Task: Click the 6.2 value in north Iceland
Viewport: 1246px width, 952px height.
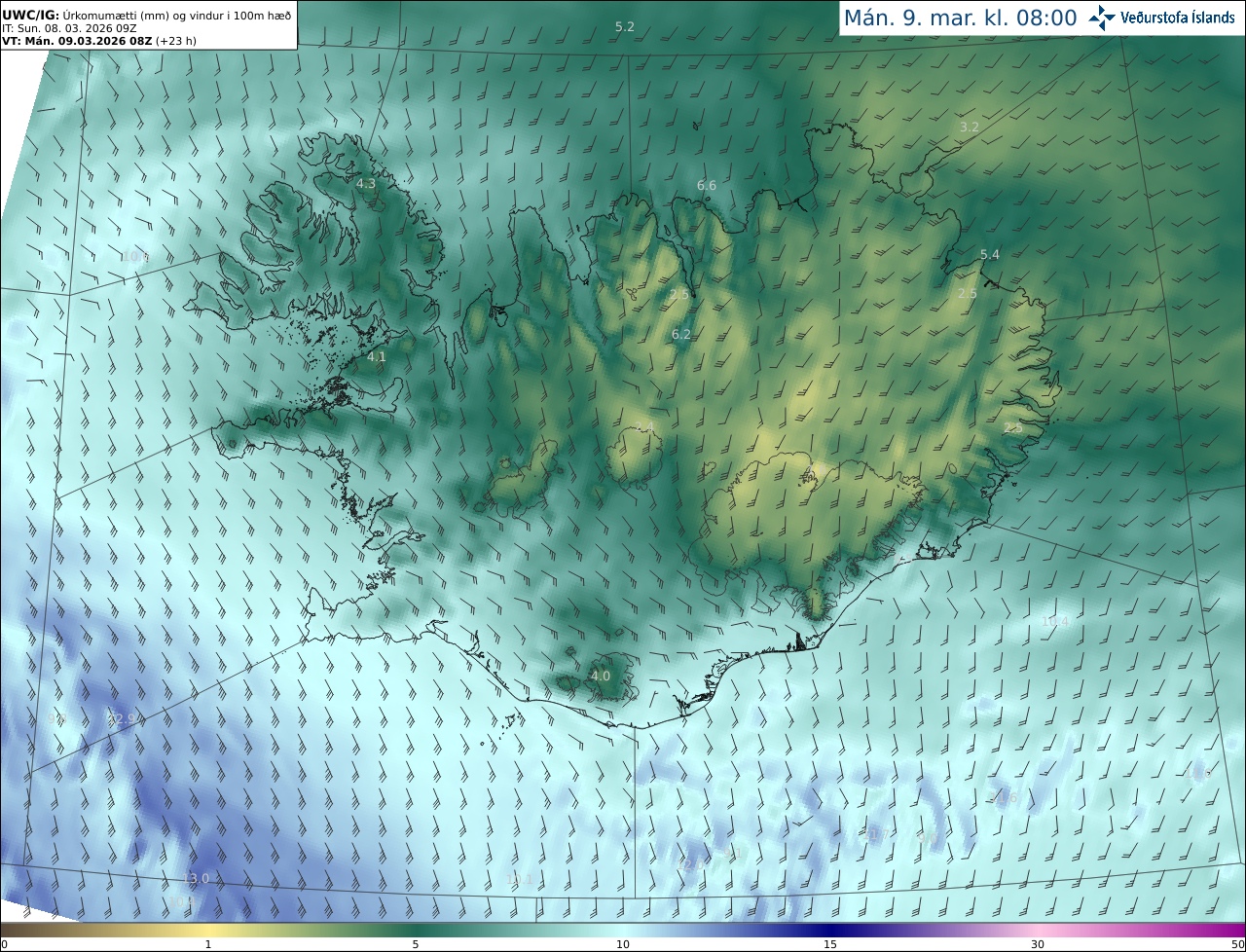Action: click(681, 335)
